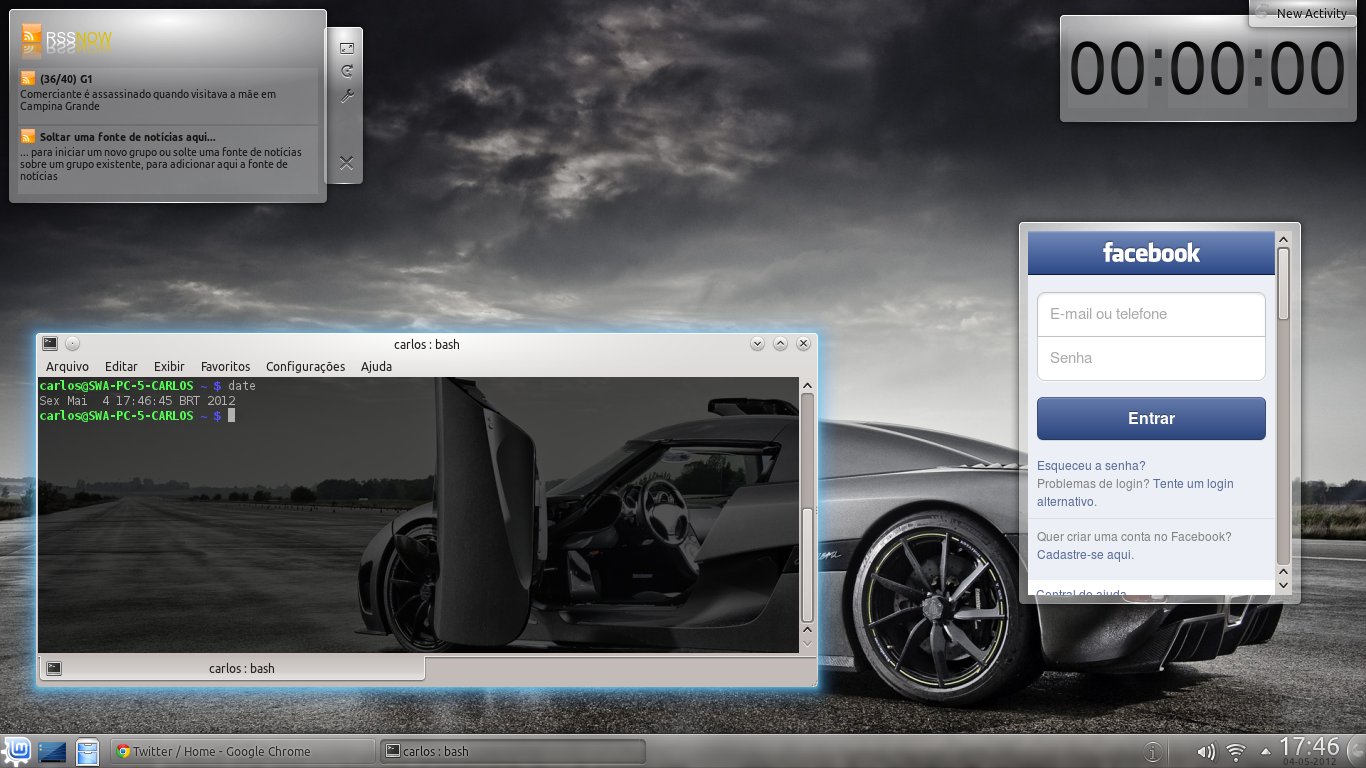The height and width of the screenshot is (768, 1366).
Task: Click the 17:46 clock in the panel
Action: click(1309, 746)
